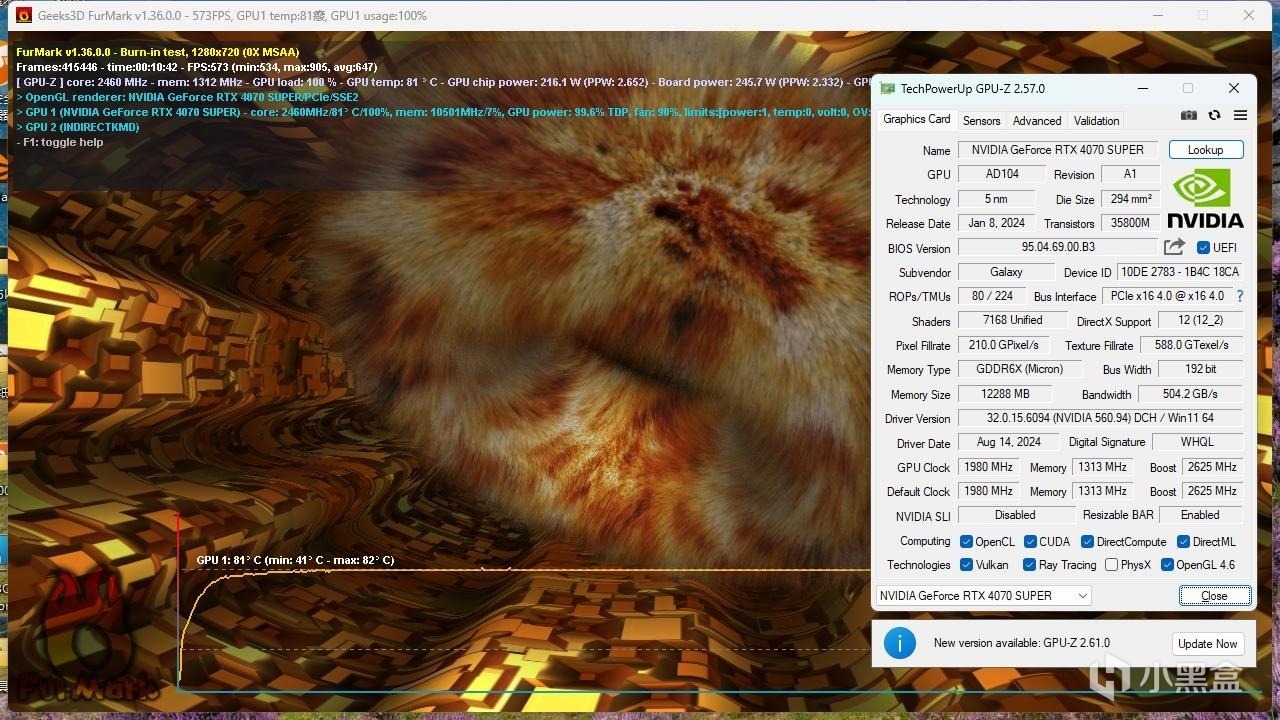Click the Lookup button
Image resolution: width=1280 pixels, height=720 pixels.
click(x=1206, y=150)
